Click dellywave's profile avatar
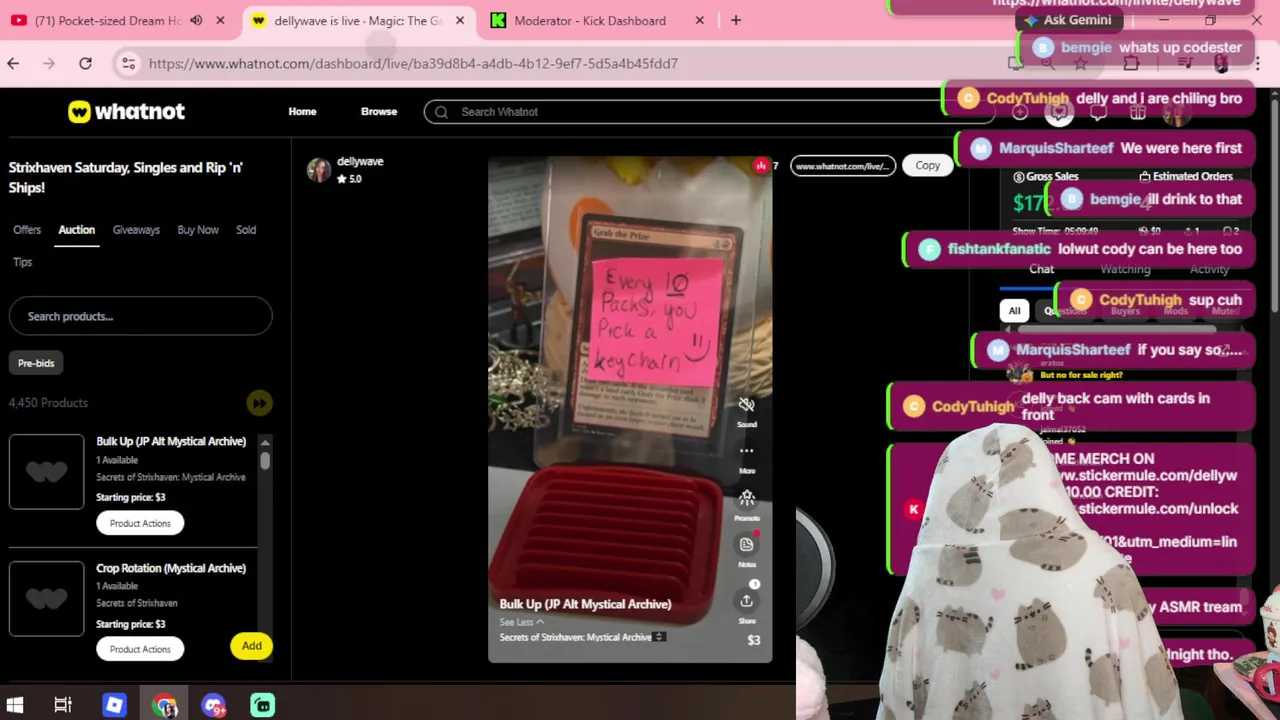This screenshot has width=1280, height=720. 319,170
